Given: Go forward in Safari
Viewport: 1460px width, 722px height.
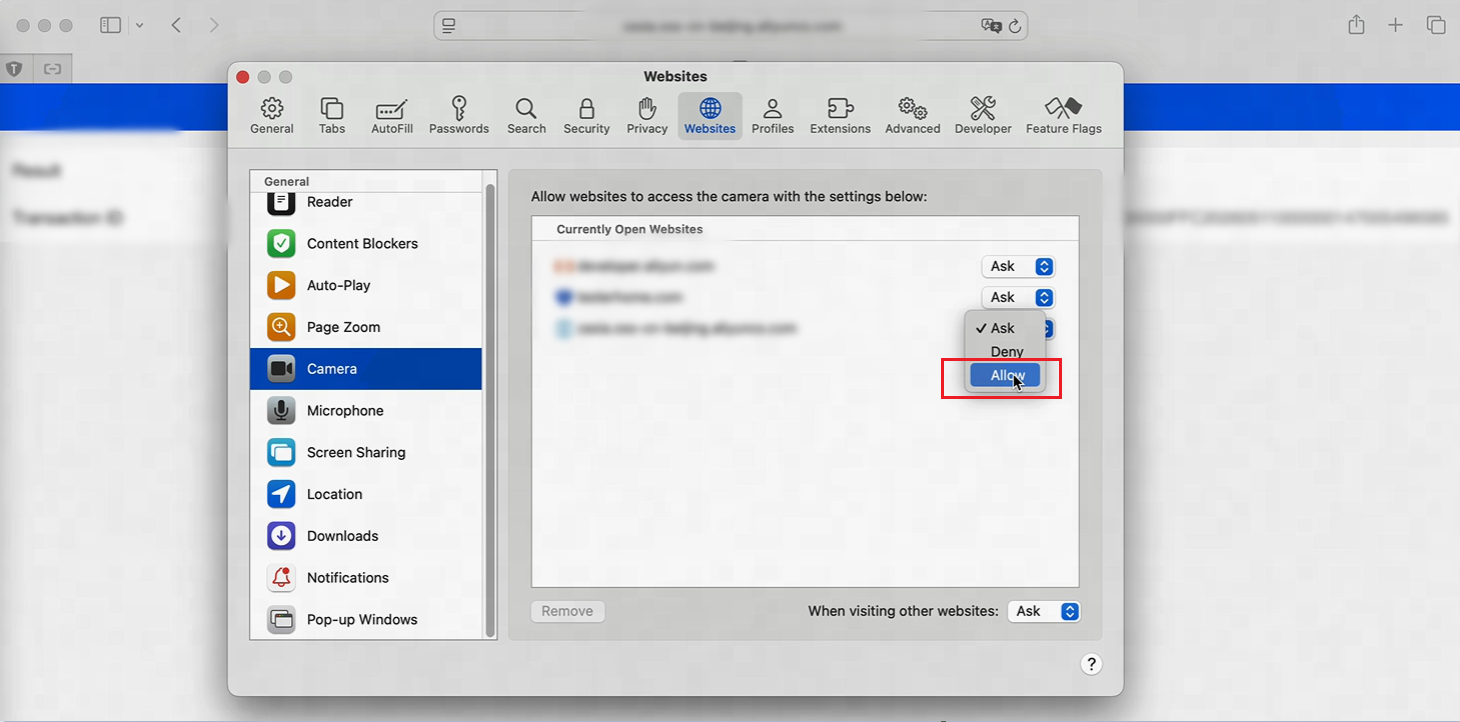Looking at the screenshot, I should pyautogui.click(x=213, y=25).
